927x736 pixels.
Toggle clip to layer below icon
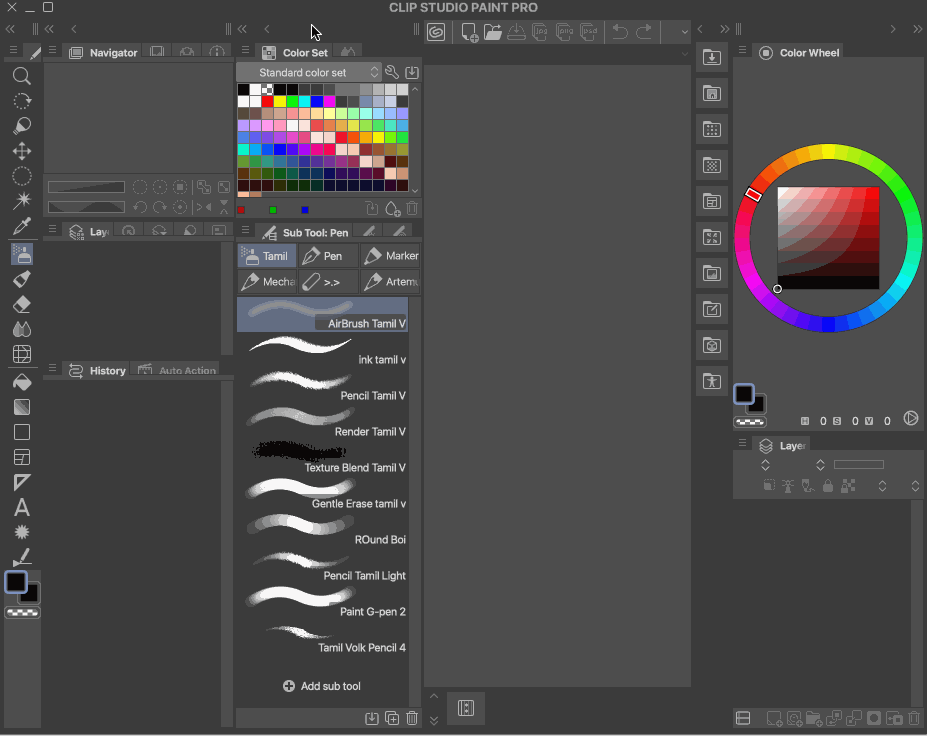(x=768, y=486)
